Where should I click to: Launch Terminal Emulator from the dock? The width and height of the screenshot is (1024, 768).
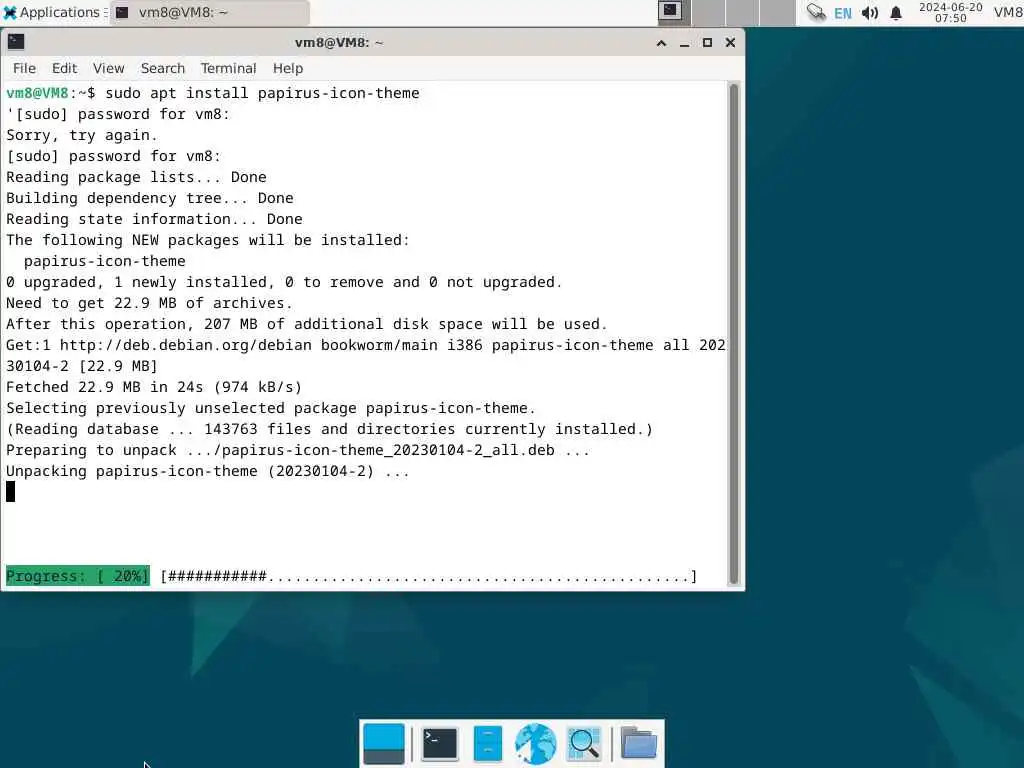coord(440,743)
